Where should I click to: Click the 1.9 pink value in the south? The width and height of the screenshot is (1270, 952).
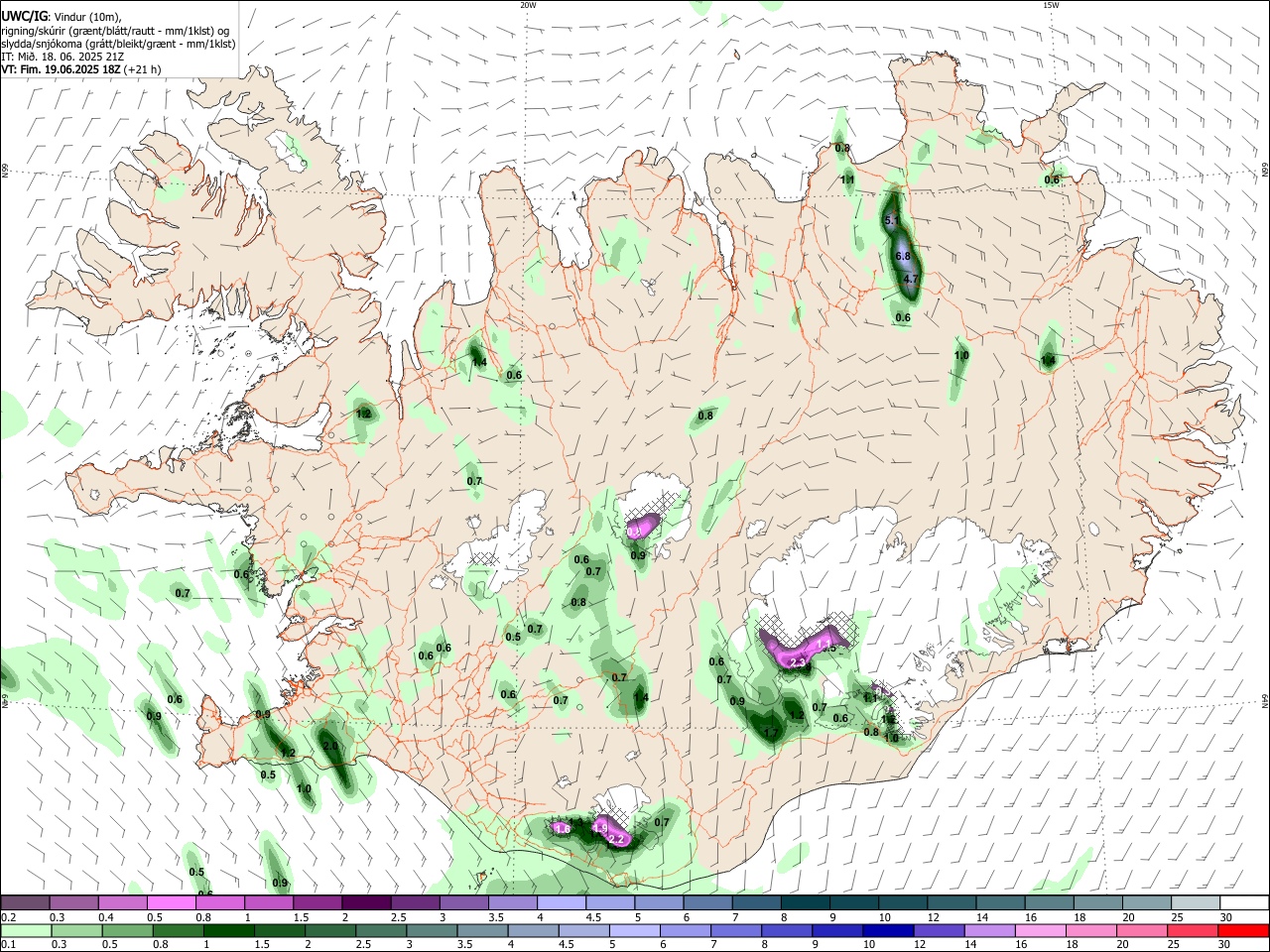pos(599,827)
